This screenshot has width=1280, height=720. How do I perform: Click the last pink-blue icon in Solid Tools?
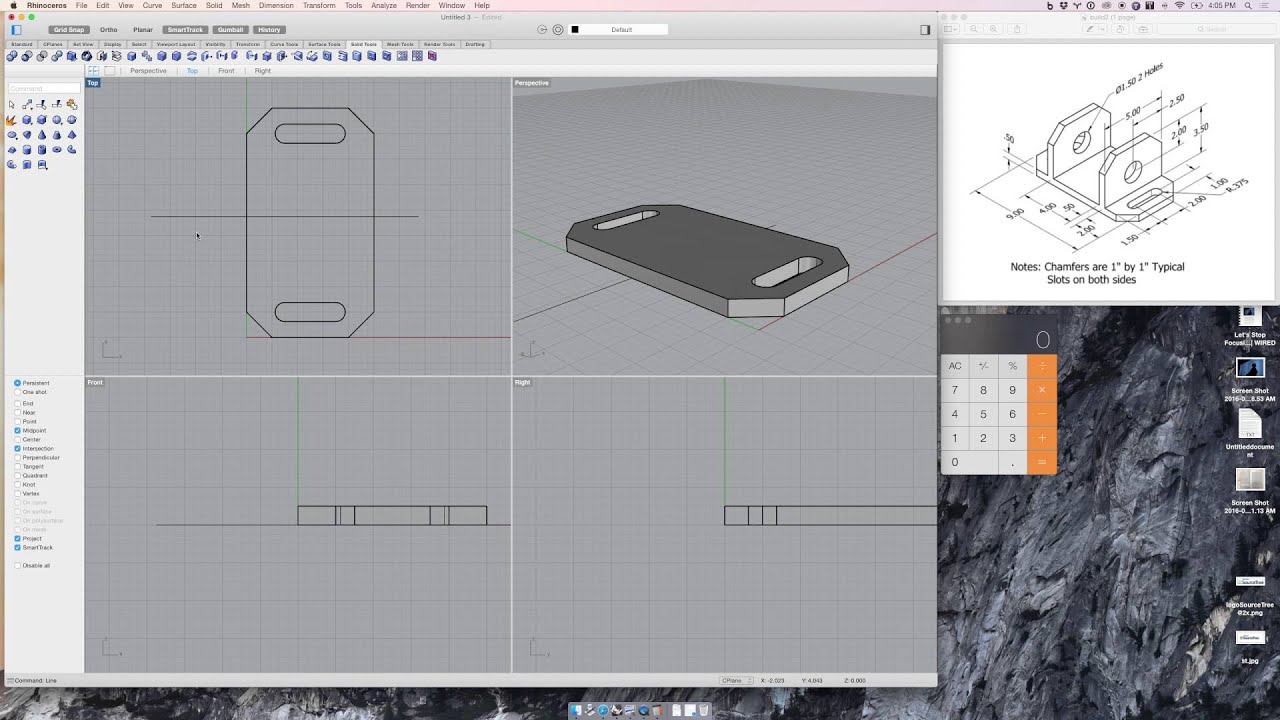432,56
